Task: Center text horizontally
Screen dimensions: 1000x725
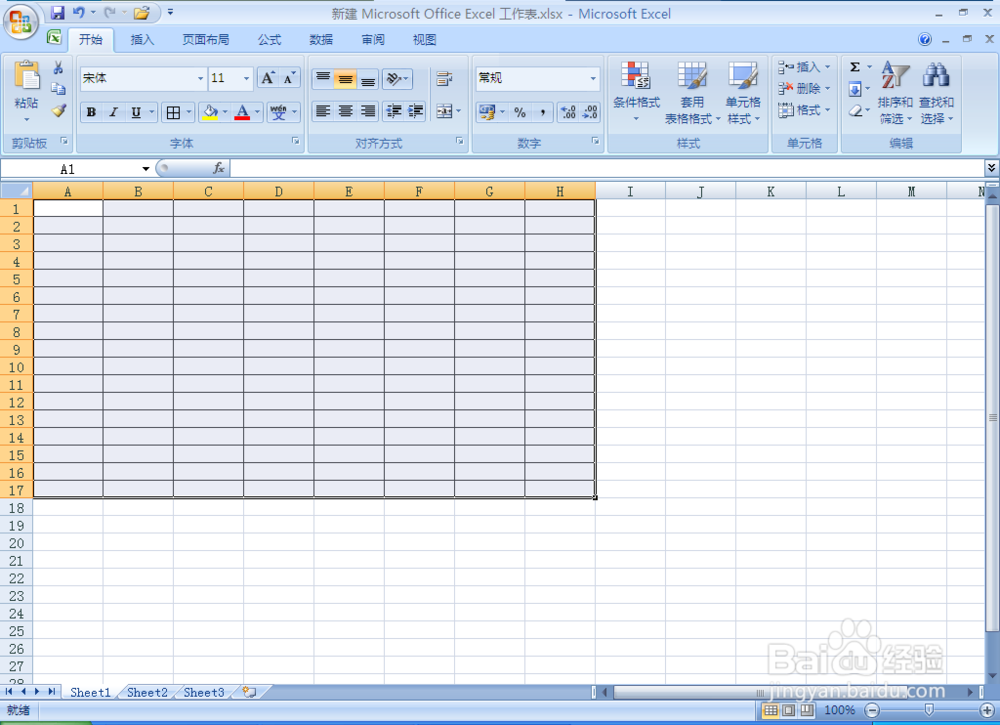Action: 346,111
